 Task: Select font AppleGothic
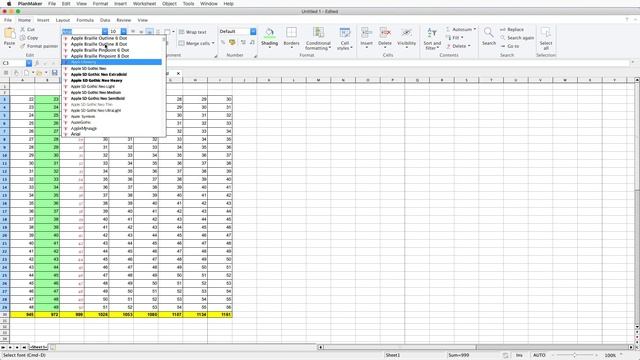click(x=112, y=122)
